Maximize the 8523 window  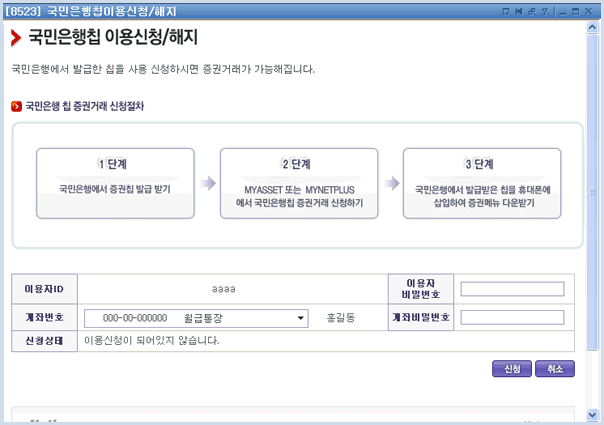(x=575, y=12)
